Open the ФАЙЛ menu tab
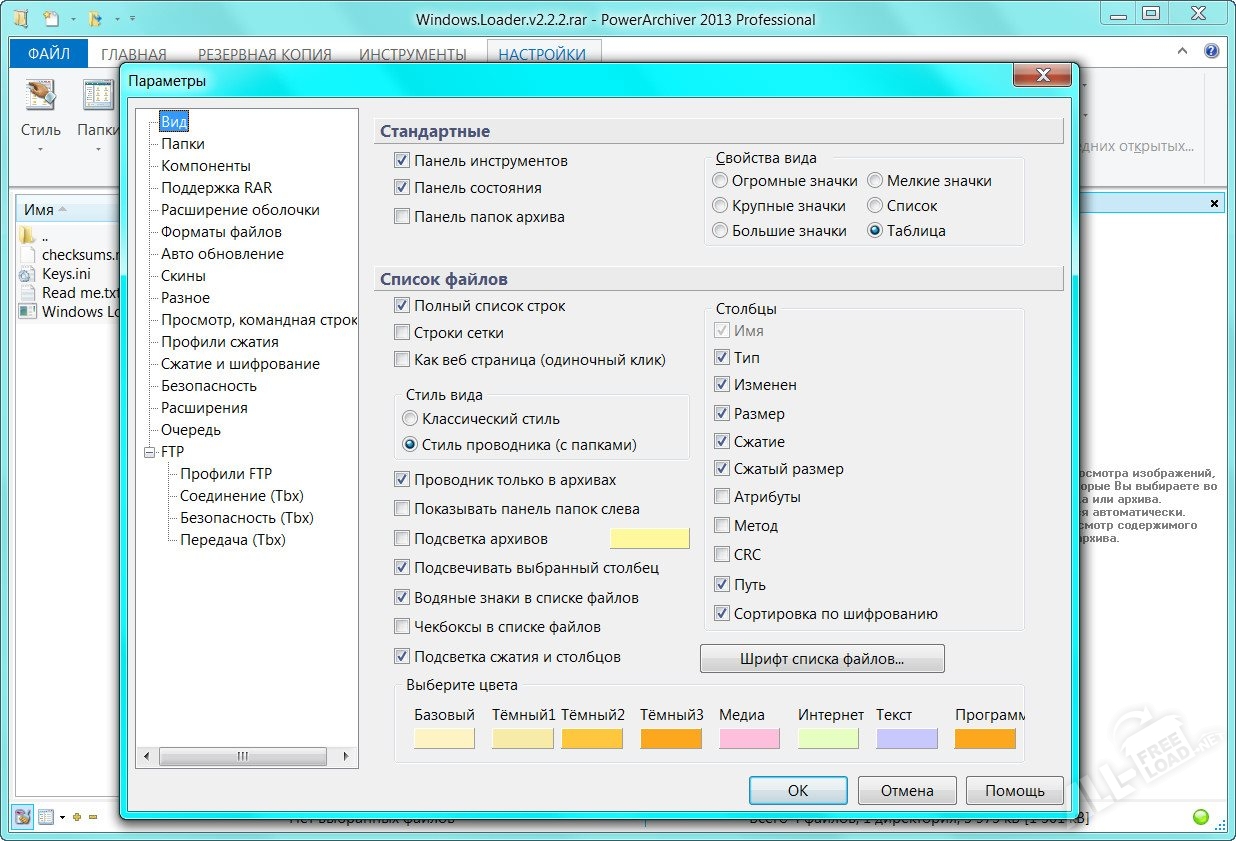 click(48, 54)
